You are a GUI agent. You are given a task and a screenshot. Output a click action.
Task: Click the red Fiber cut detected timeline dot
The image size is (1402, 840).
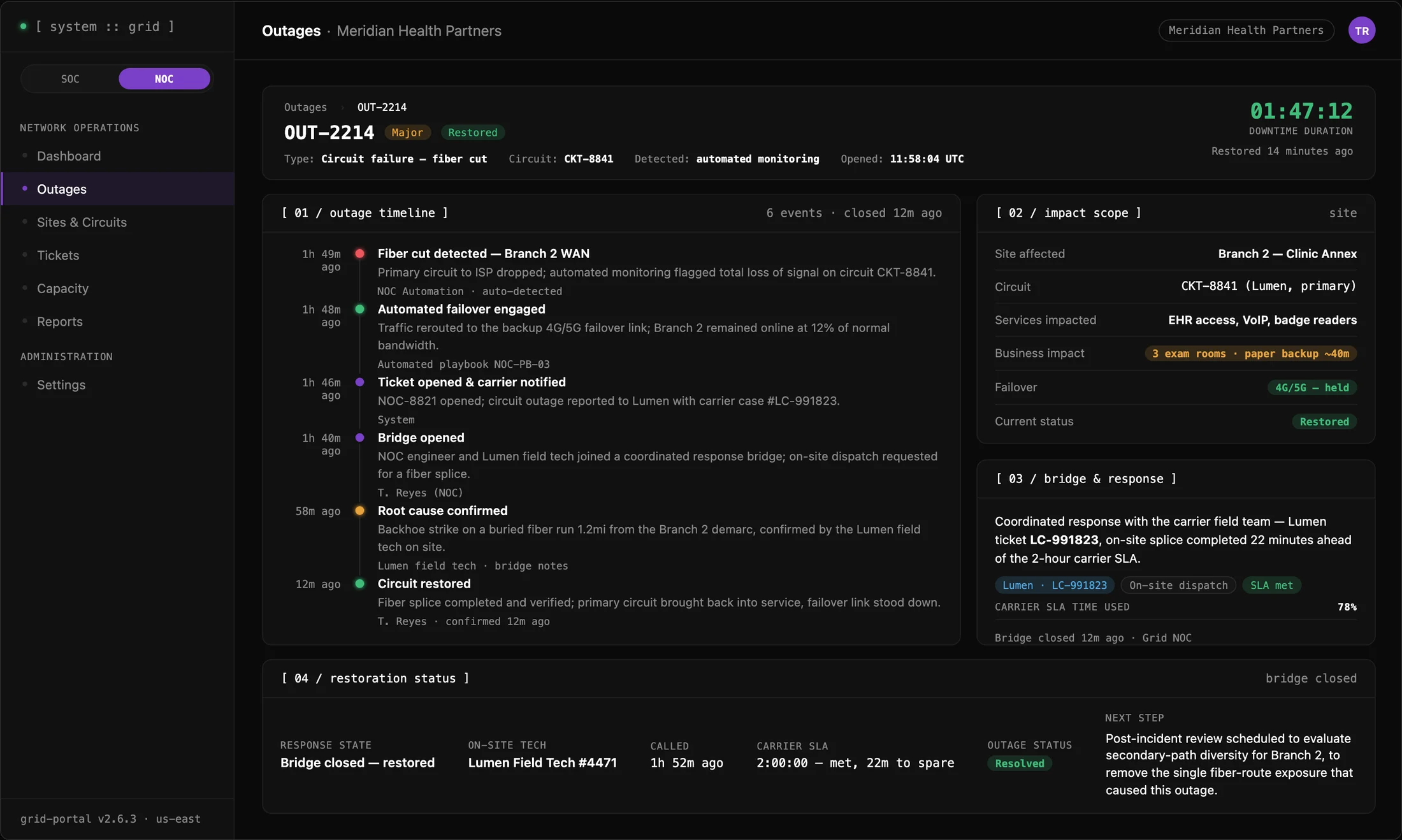point(359,254)
